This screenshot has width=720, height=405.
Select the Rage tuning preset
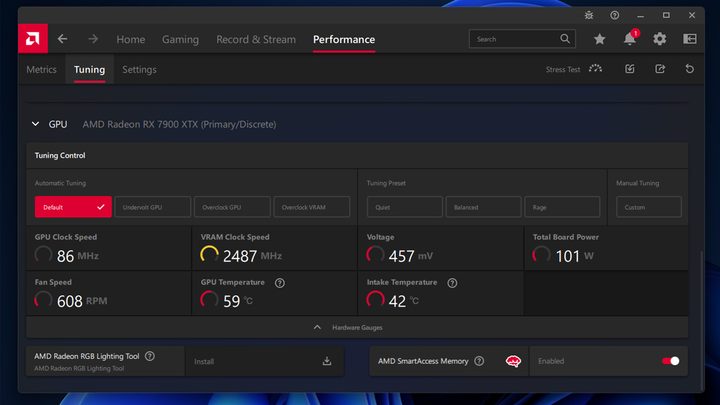tap(562, 207)
